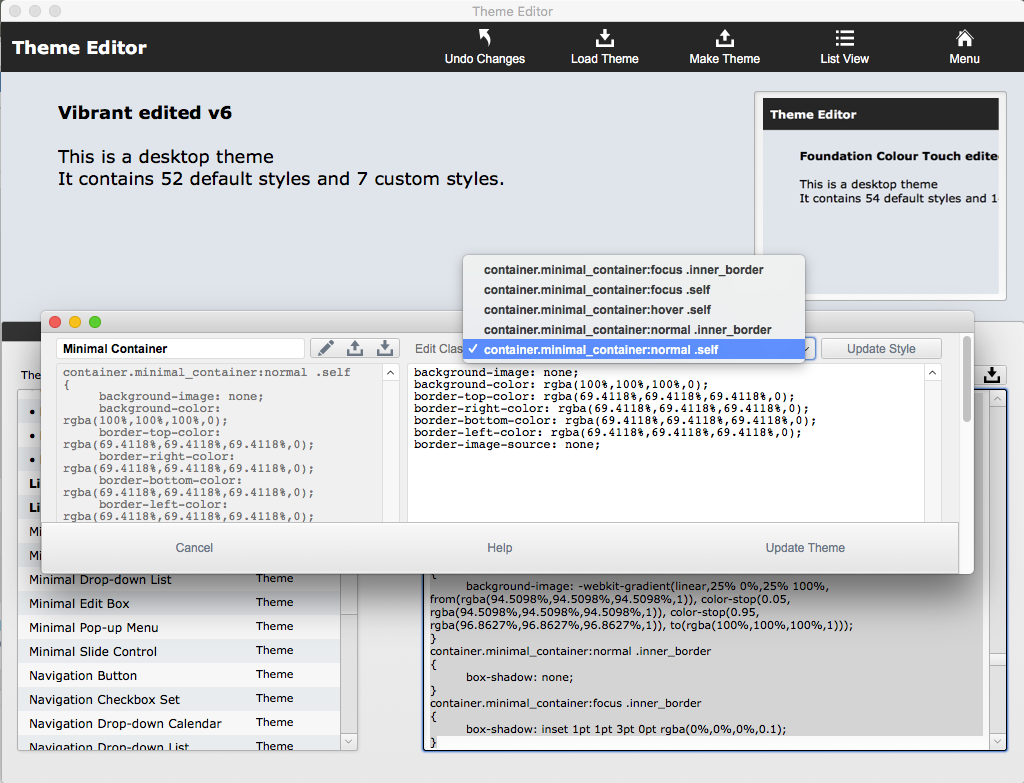The width and height of the screenshot is (1024, 783).
Task: Select container.minimal_container:focus .inner_border option
Action: point(623,270)
